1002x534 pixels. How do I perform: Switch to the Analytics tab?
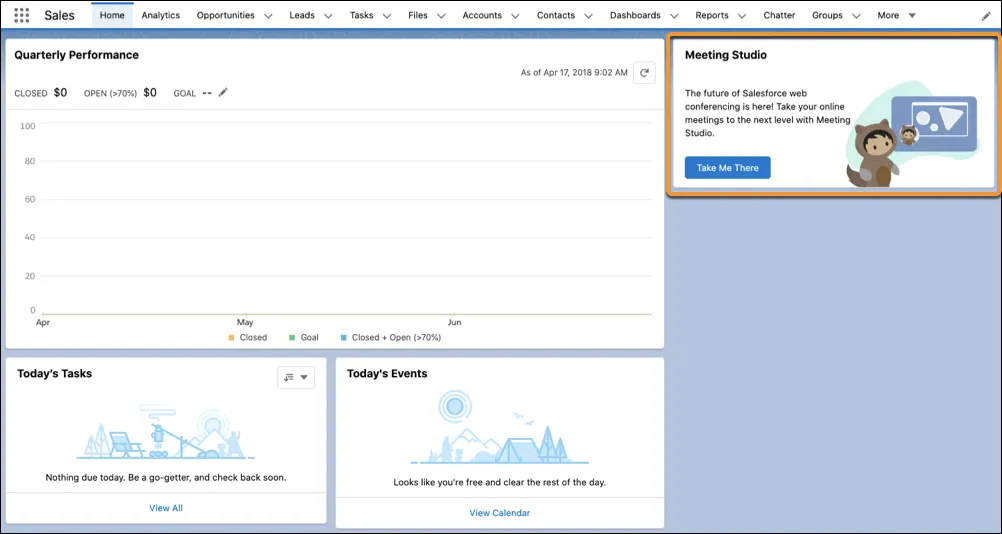(x=160, y=15)
